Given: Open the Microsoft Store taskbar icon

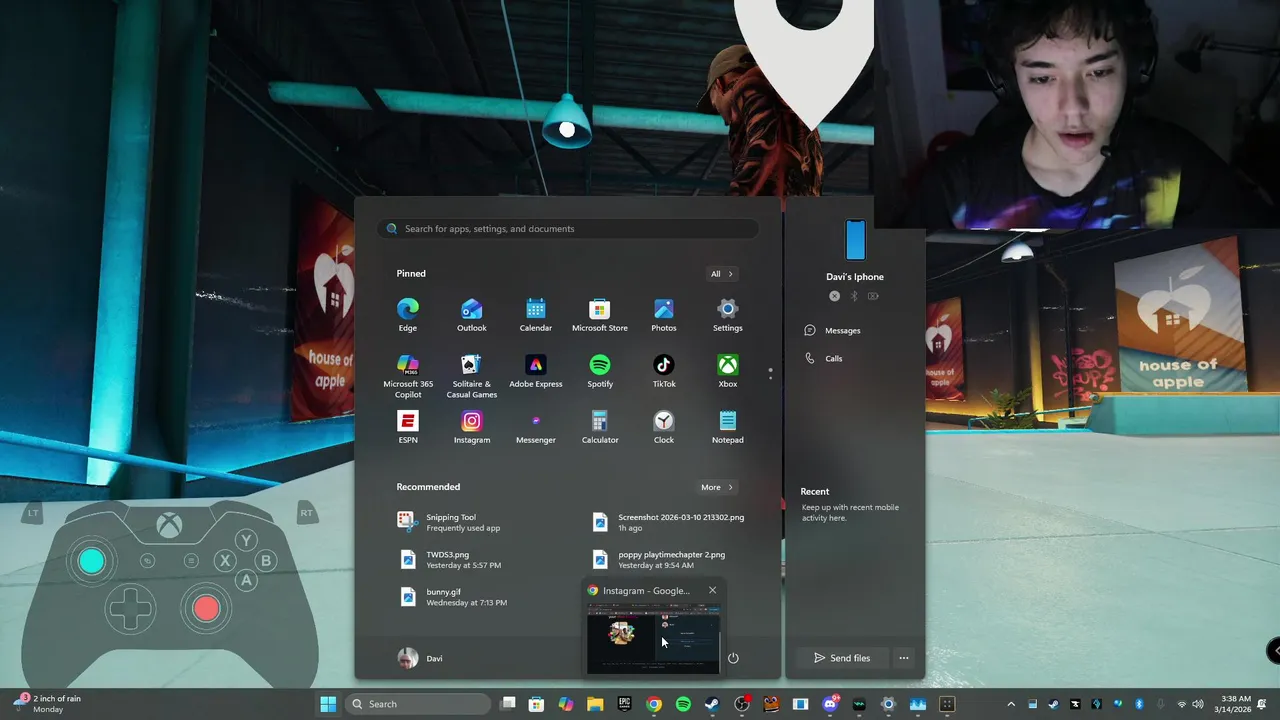Looking at the screenshot, I should point(536,704).
